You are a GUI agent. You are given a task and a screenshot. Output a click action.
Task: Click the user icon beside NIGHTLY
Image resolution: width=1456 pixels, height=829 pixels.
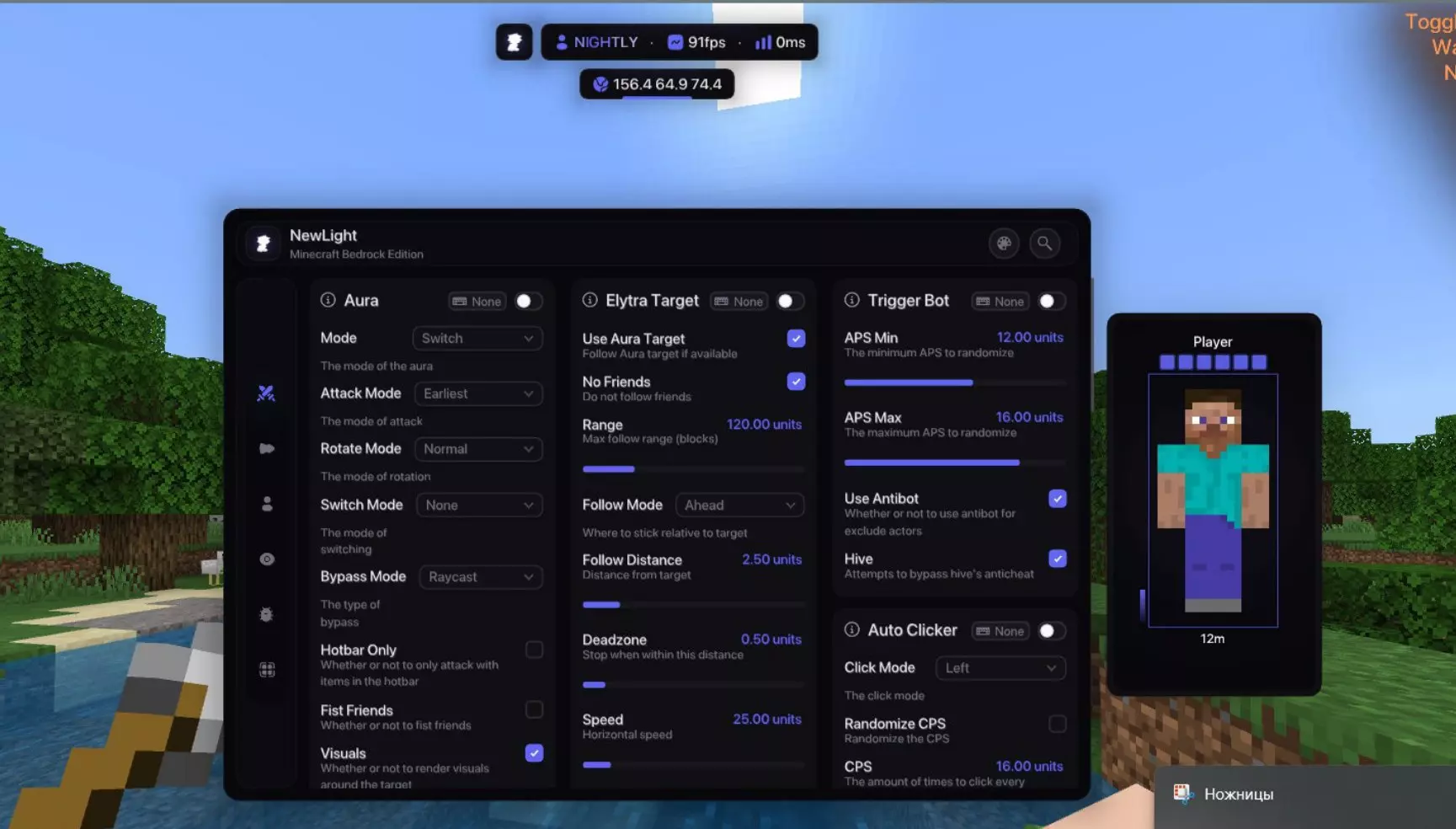point(562,42)
